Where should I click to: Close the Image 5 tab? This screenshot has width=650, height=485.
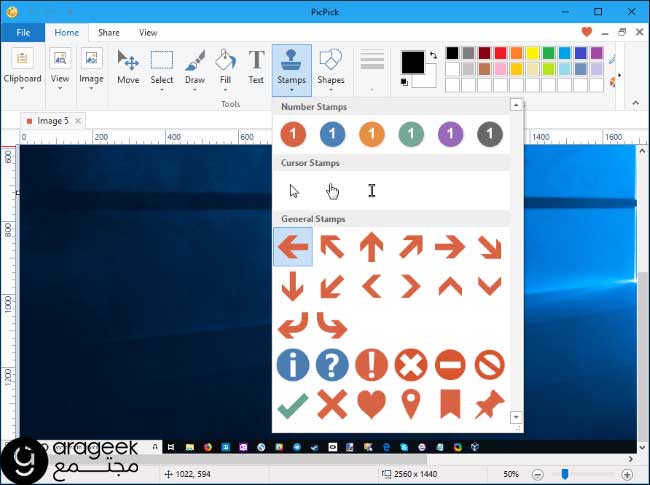(78, 121)
